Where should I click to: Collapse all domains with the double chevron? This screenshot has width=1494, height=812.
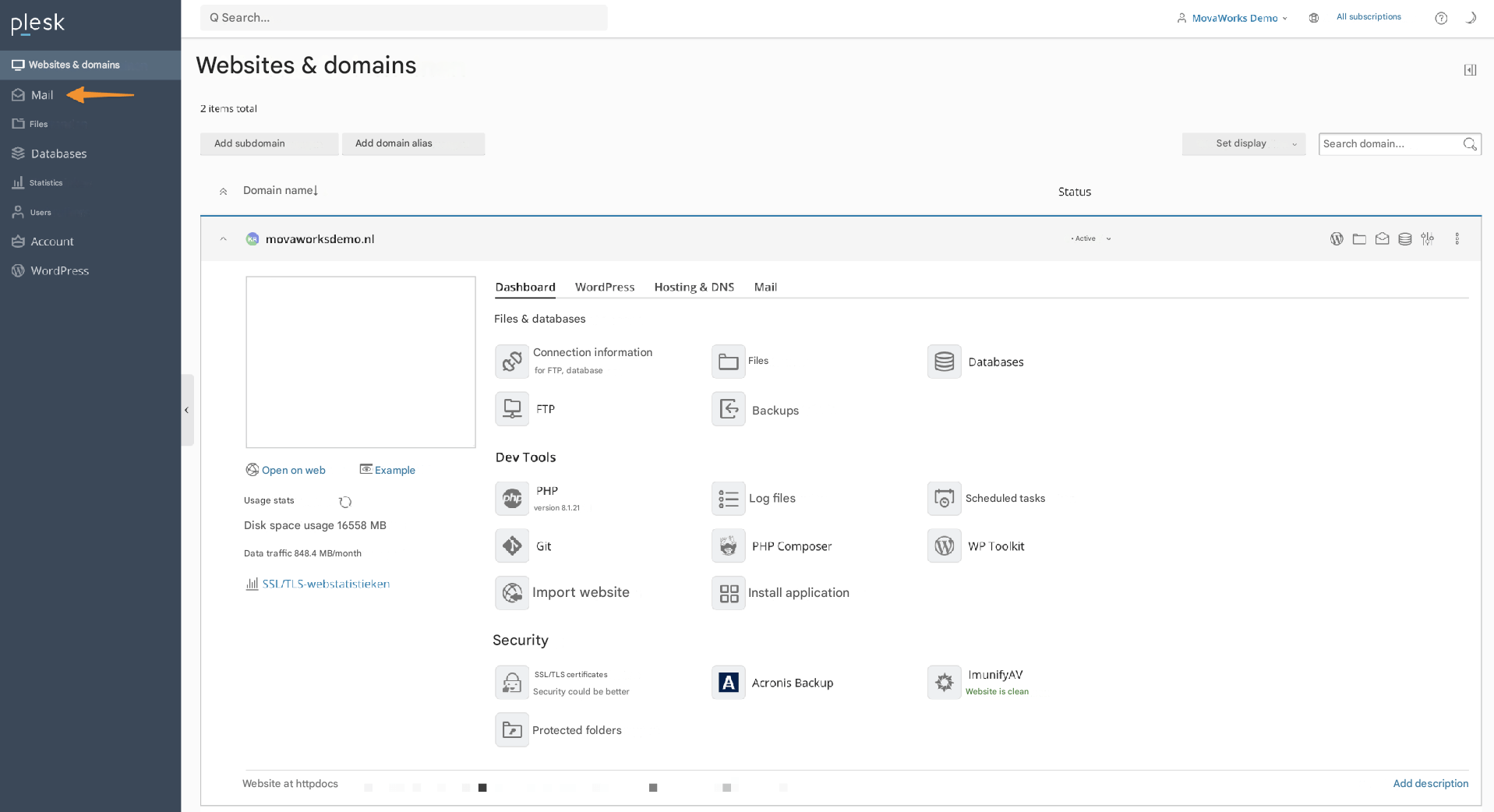pyautogui.click(x=224, y=192)
